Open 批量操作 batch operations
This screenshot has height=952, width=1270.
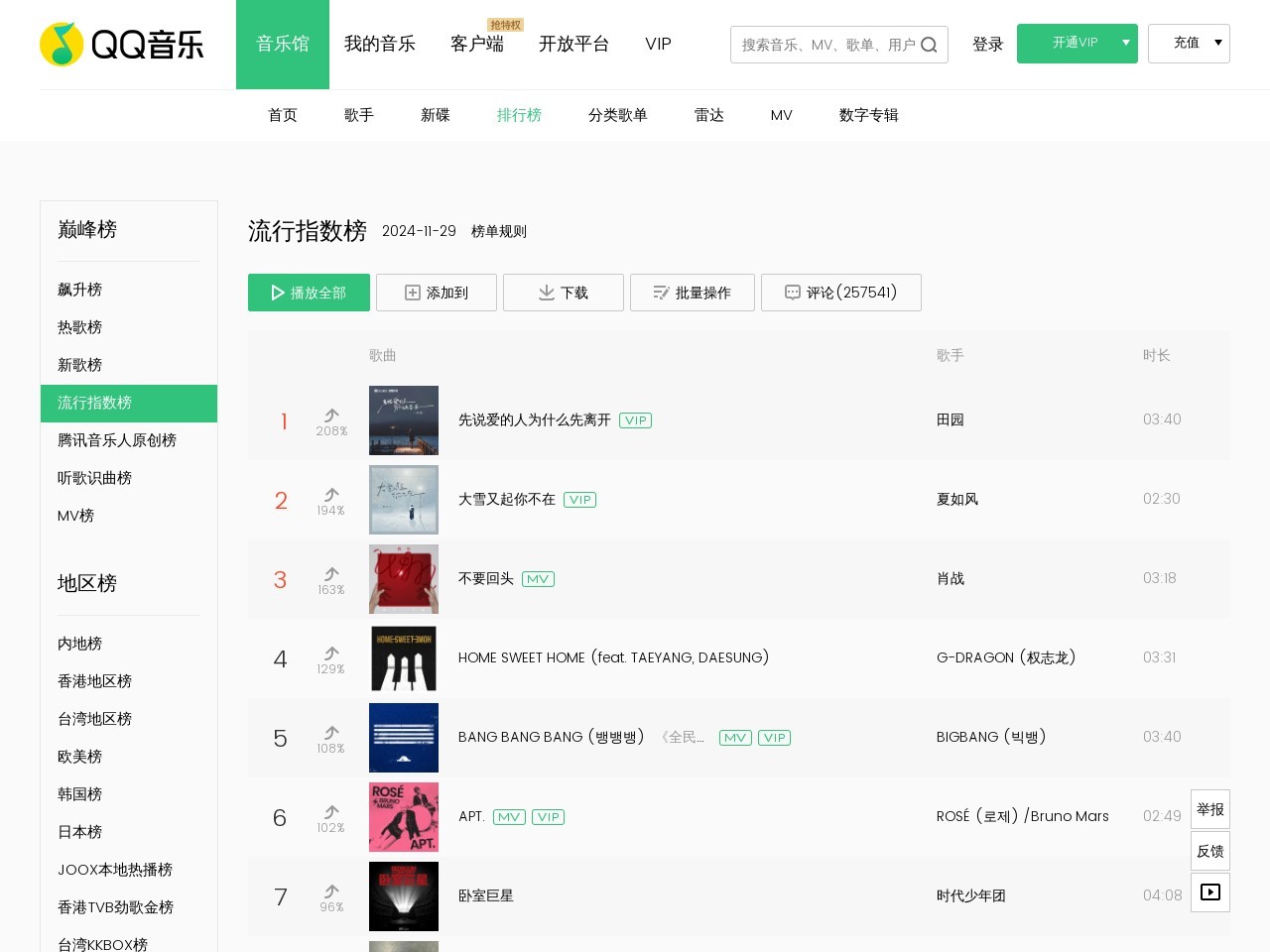692,293
